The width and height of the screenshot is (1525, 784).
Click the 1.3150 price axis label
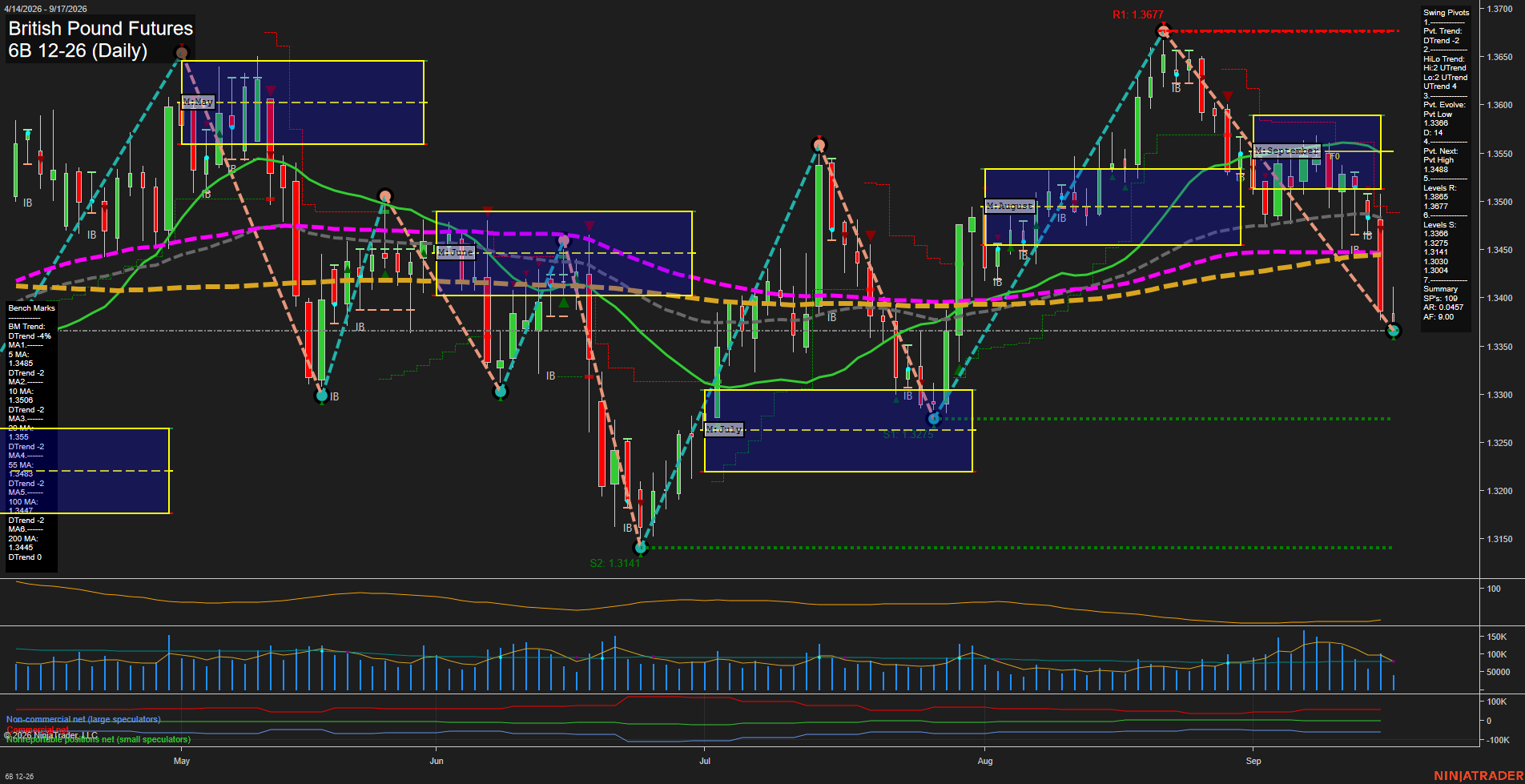(x=1500, y=539)
